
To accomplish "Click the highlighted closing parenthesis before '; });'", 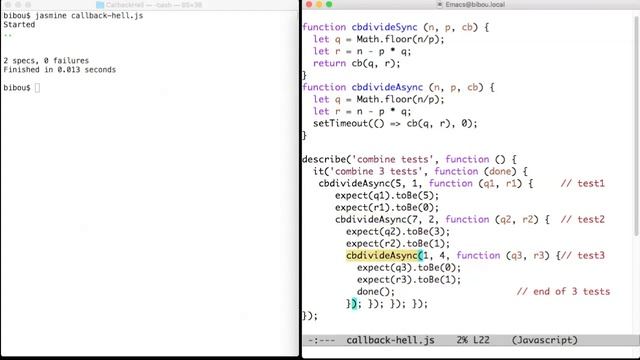I will 354,304.
